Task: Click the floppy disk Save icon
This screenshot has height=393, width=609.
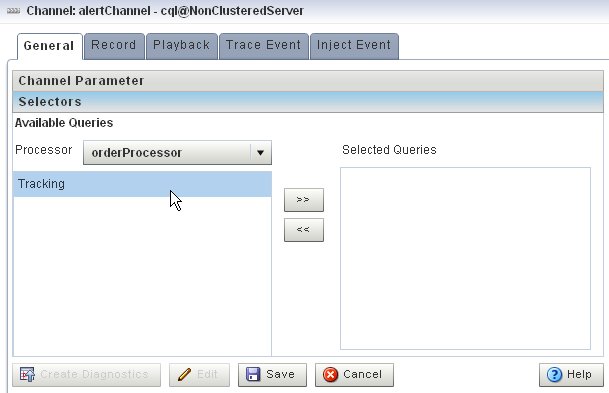Action: [253, 375]
